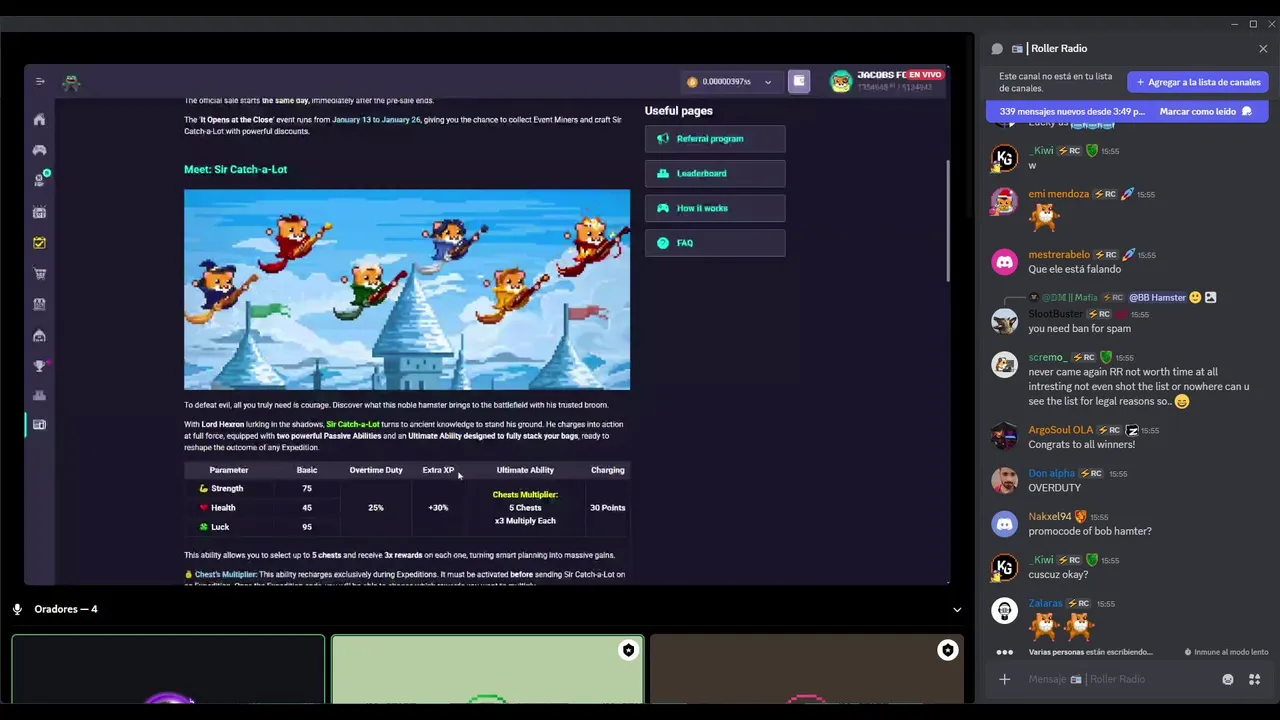The image size is (1280, 720).
Task: Select the active news sidebar icon
Action: [x=39, y=425]
